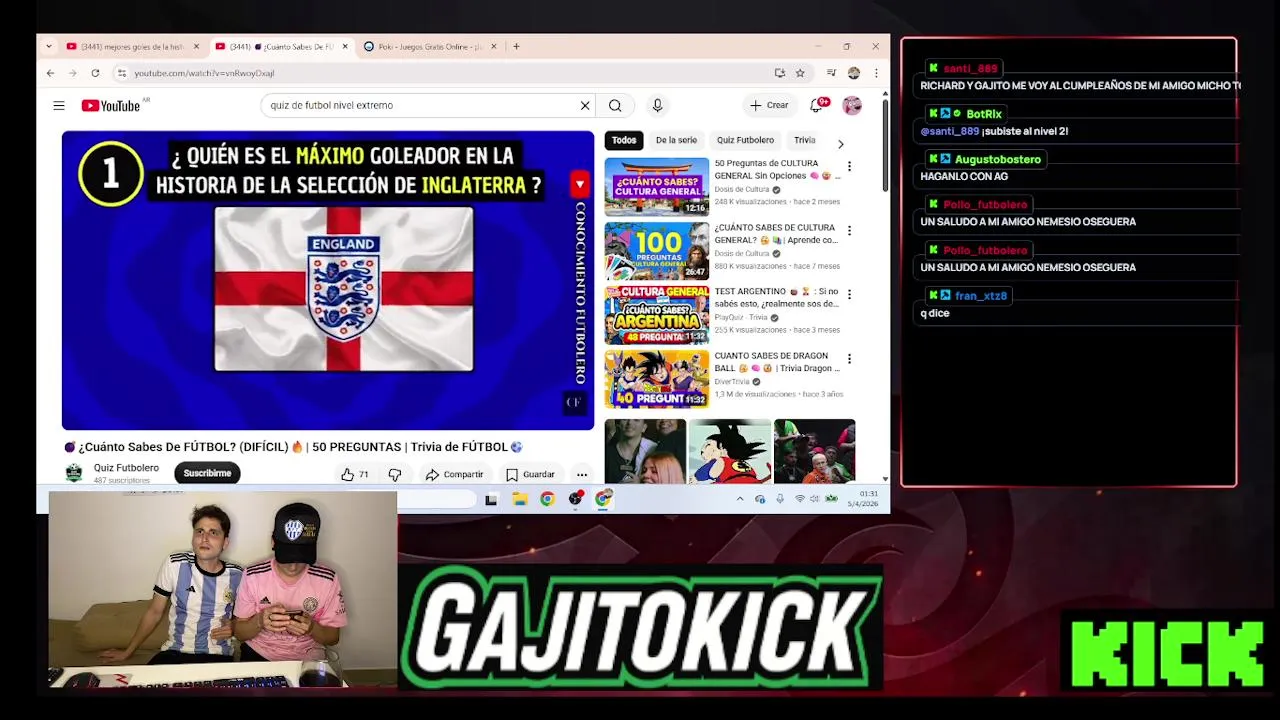Open the Dragon Ball 40 Preguntas thumbnail
This screenshot has height=720, width=1280.
(656, 379)
